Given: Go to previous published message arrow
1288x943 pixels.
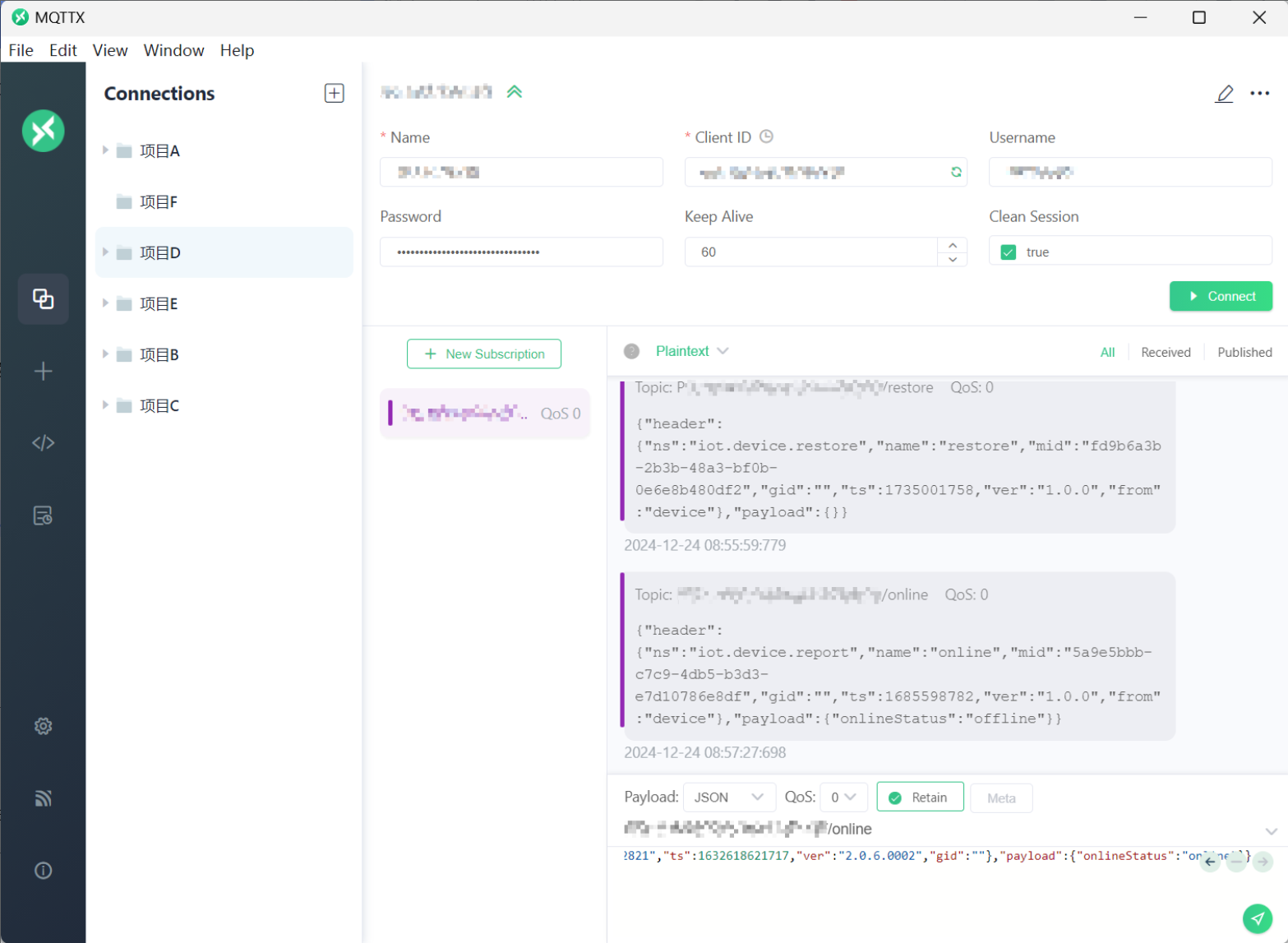Looking at the screenshot, I should tap(1210, 862).
